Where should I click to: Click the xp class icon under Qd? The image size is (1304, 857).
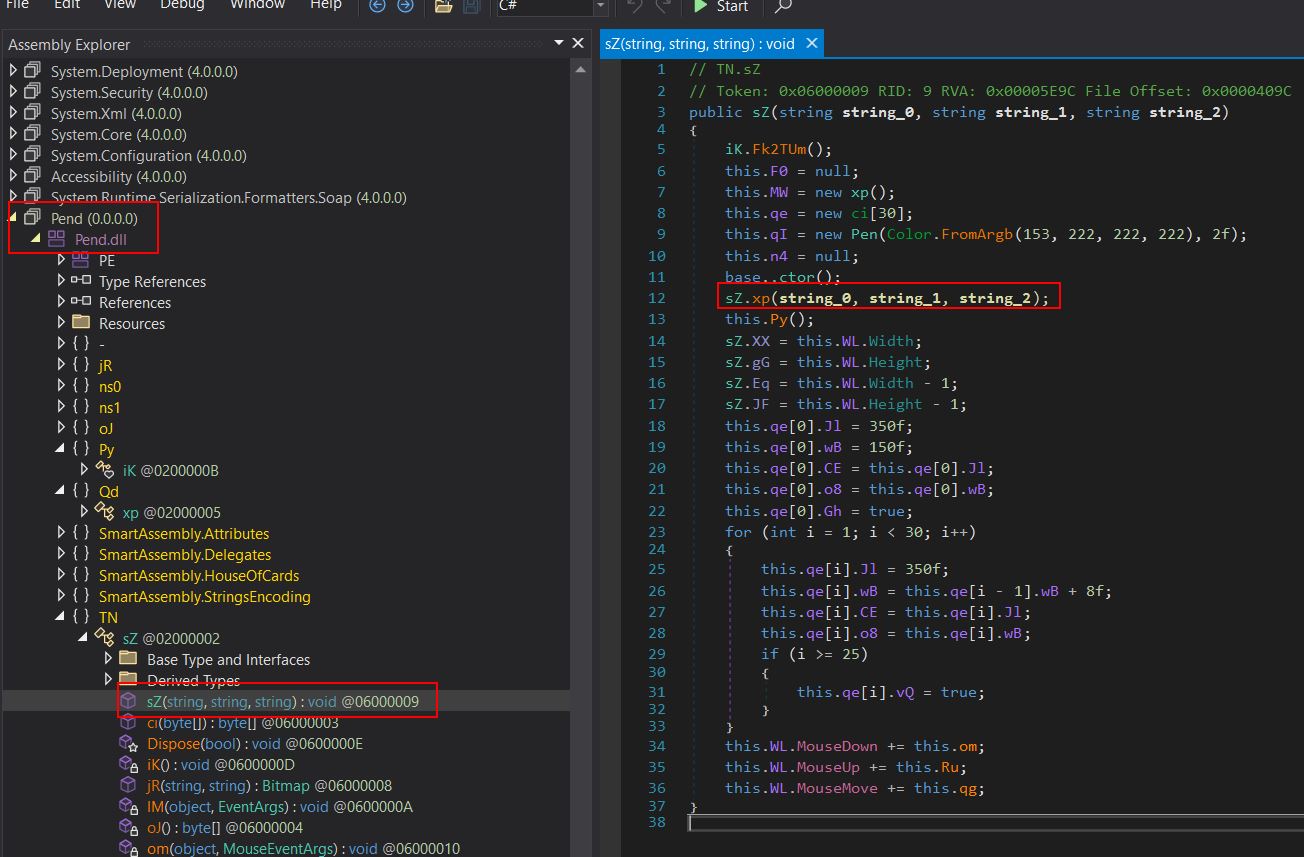105,512
